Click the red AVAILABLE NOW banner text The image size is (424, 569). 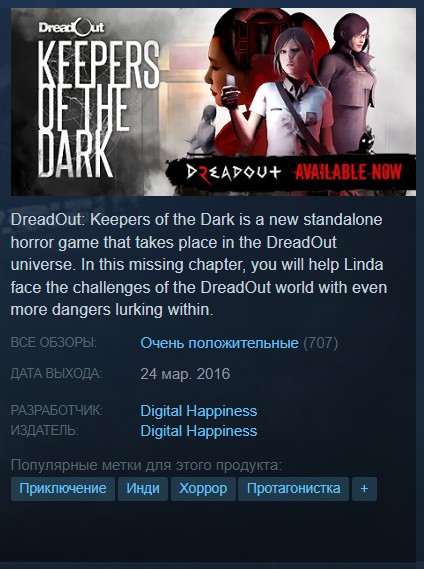[x=348, y=171]
